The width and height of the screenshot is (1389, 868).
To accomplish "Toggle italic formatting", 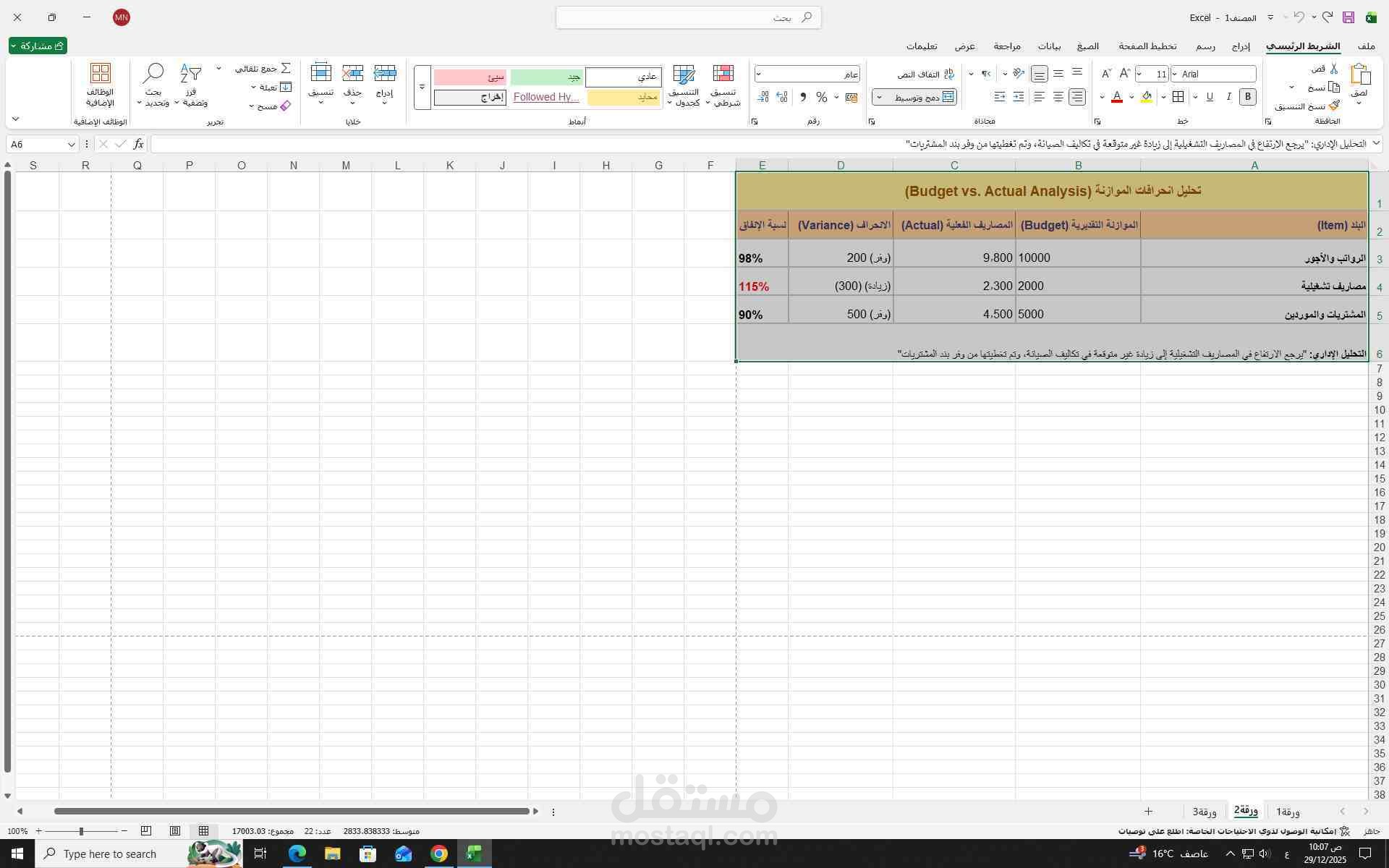I will [x=1228, y=97].
